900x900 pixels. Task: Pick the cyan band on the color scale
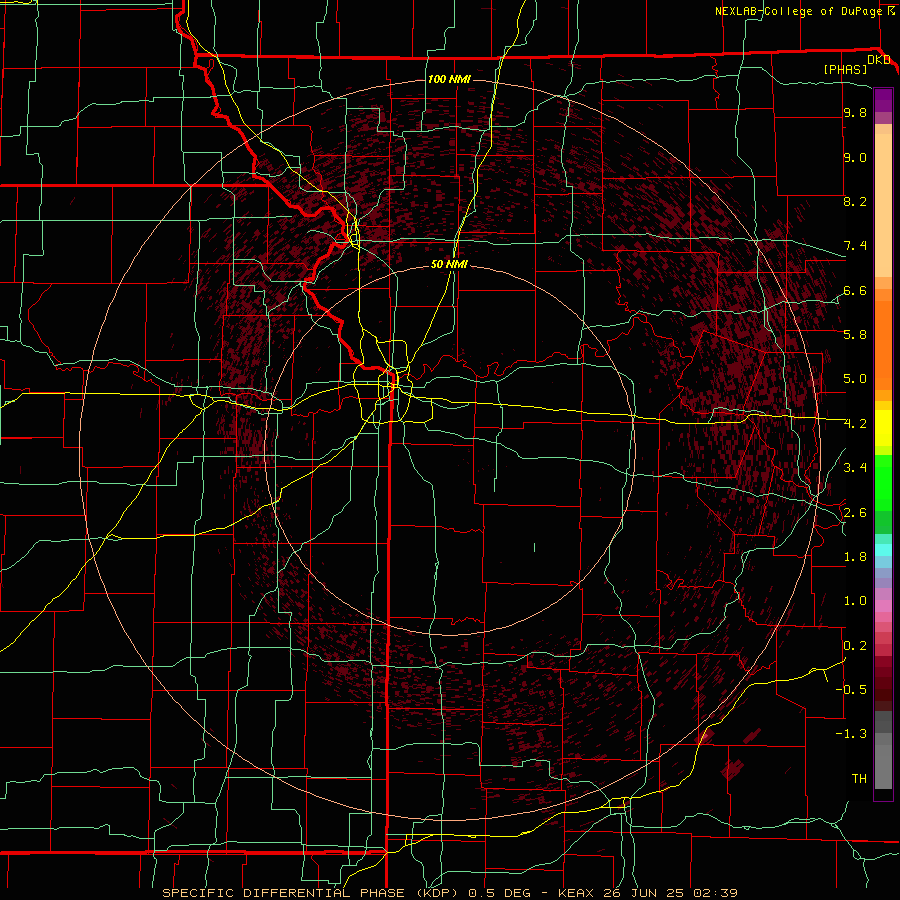click(883, 550)
